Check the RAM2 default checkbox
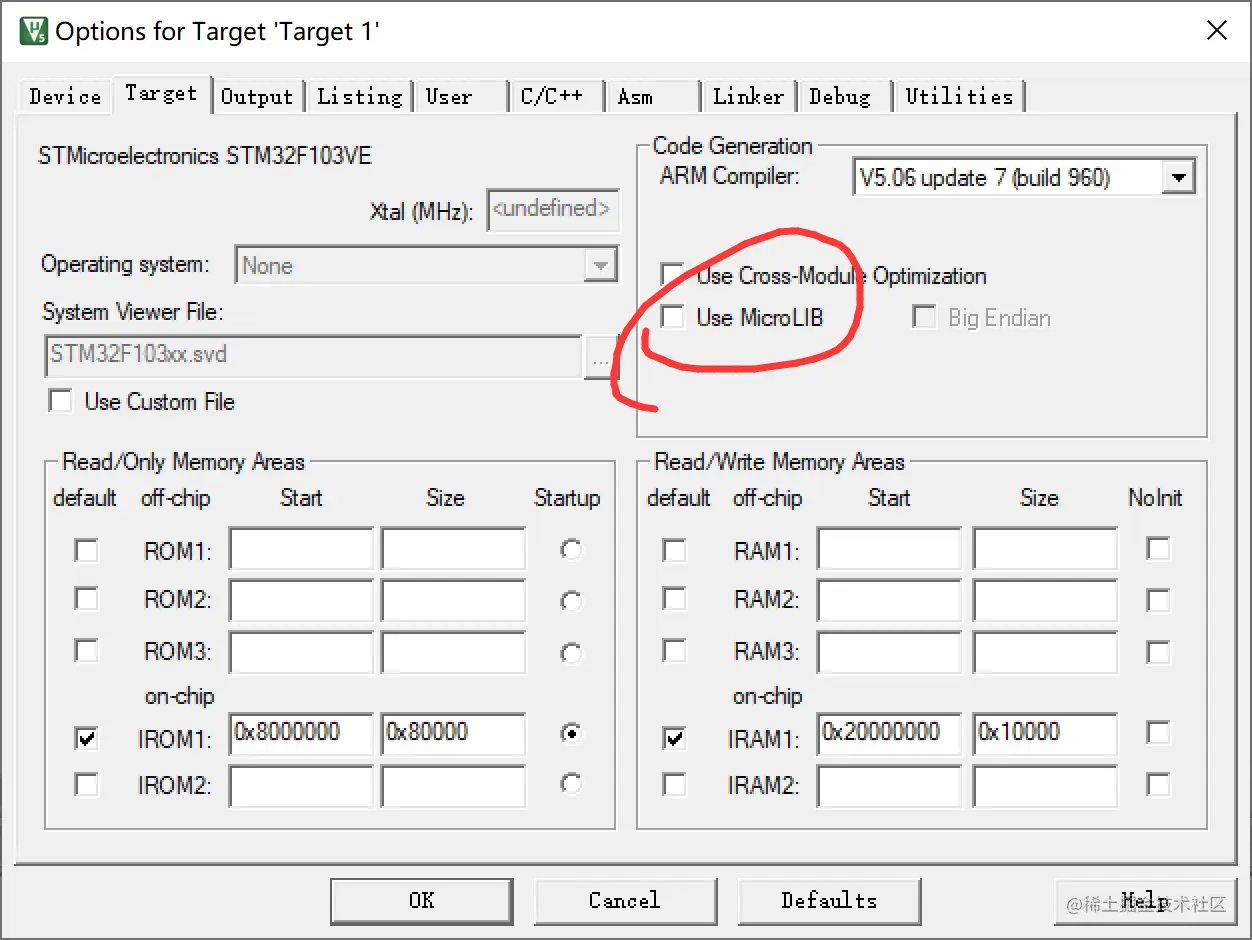 coord(675,599)
